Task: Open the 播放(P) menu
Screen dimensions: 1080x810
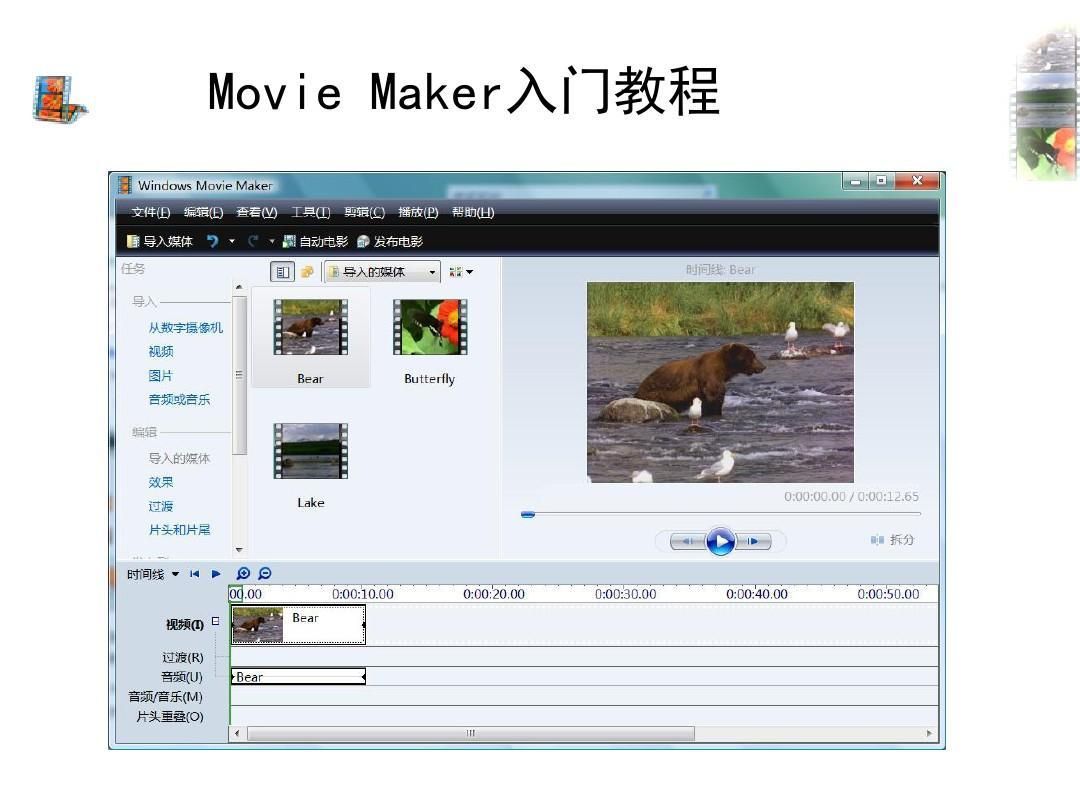Action: pyautogui.click(x=418, y=212)
